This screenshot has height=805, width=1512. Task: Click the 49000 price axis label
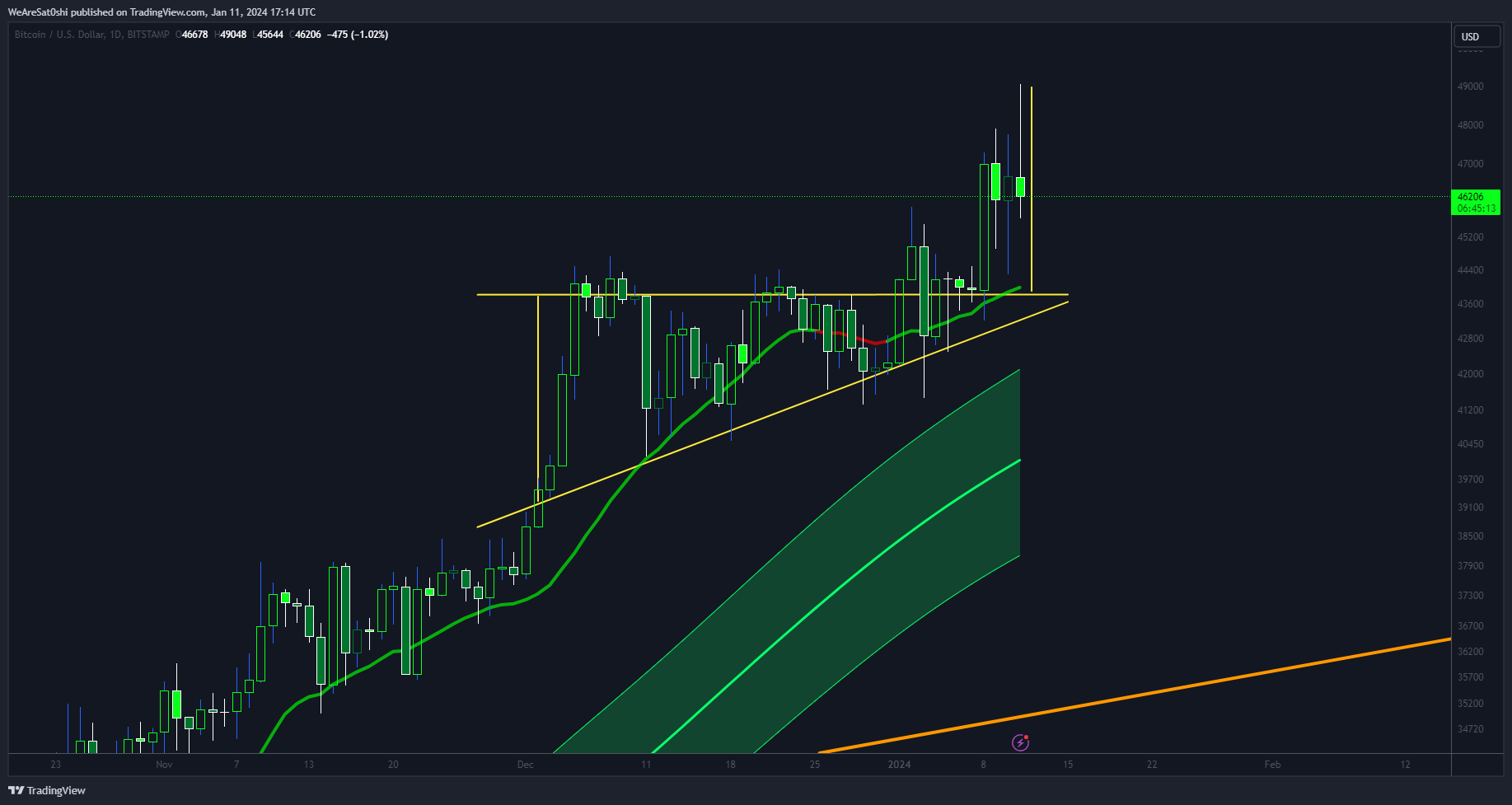tap(1471, 87)
